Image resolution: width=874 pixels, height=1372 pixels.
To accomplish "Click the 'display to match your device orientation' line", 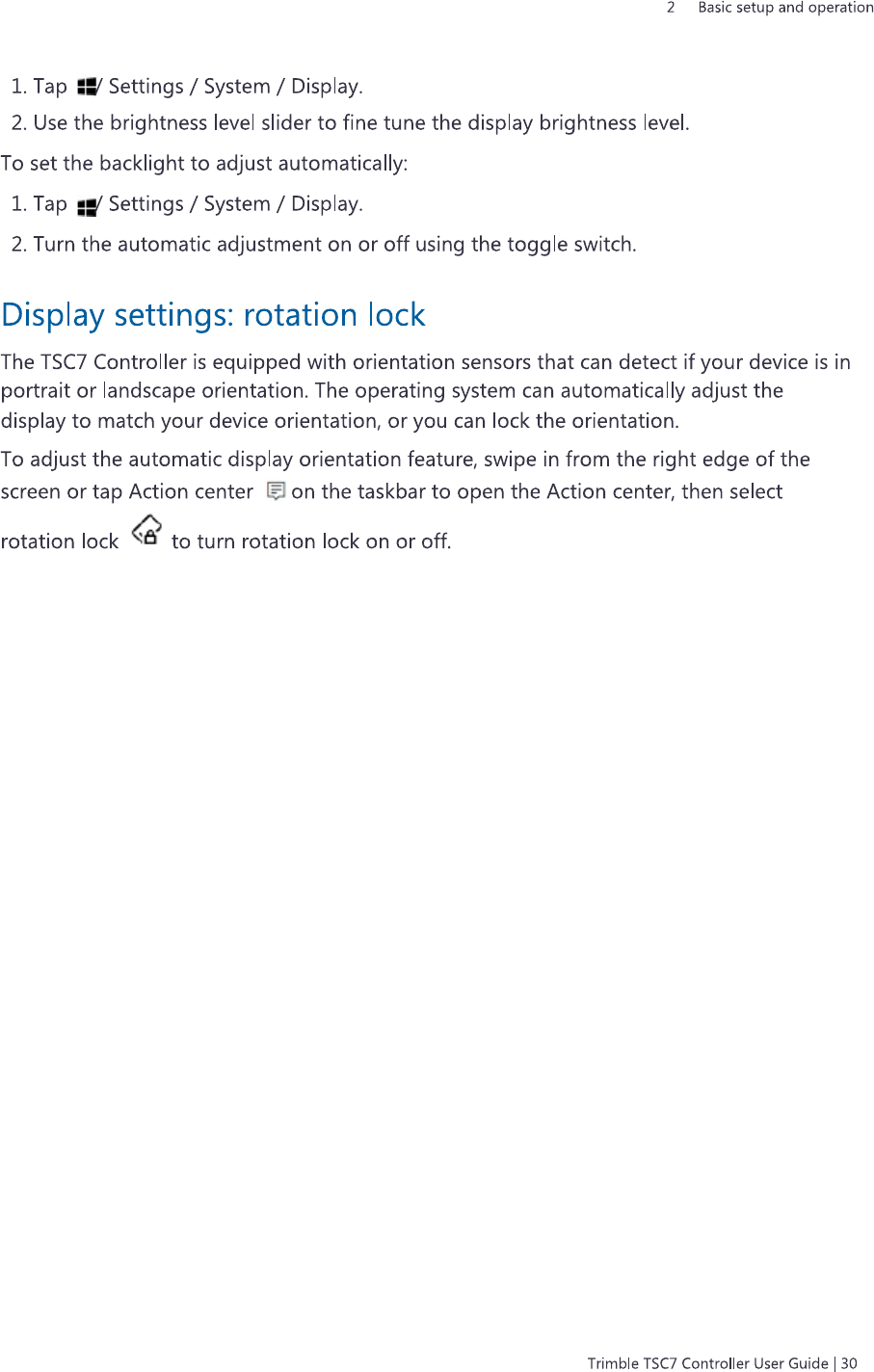I will [339, 421].
